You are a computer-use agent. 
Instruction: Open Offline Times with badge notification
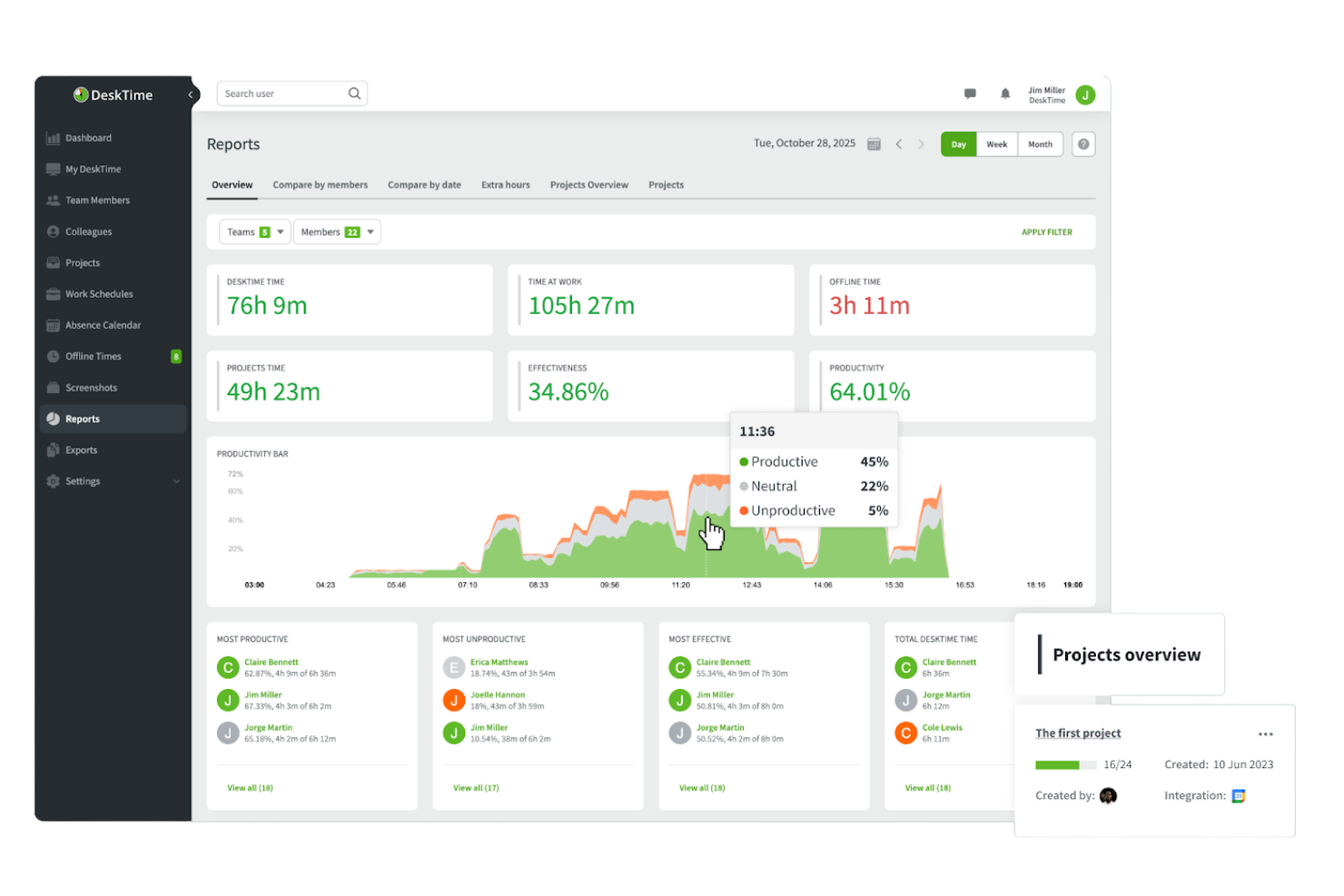click(93, 356)
